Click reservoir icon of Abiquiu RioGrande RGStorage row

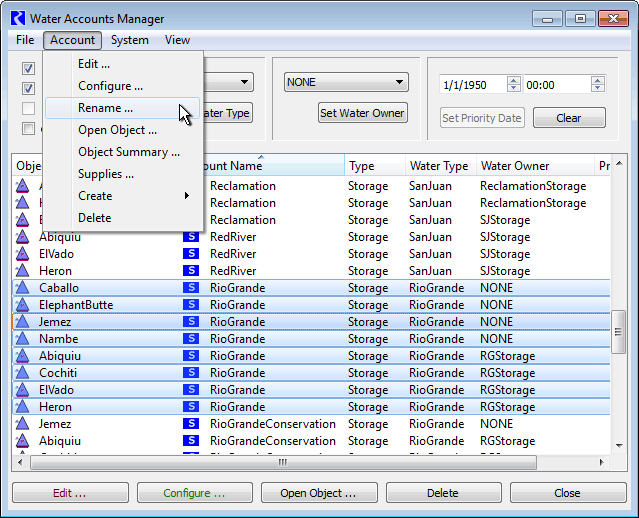tap(22, 356)
